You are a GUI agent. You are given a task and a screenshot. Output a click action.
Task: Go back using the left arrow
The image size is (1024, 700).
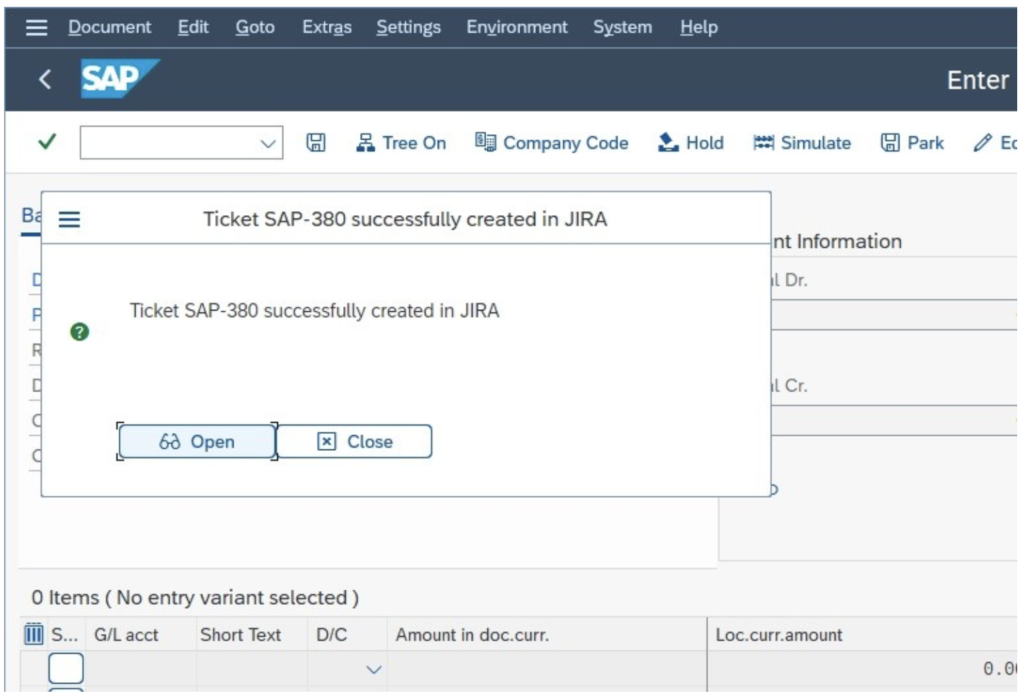45,80
